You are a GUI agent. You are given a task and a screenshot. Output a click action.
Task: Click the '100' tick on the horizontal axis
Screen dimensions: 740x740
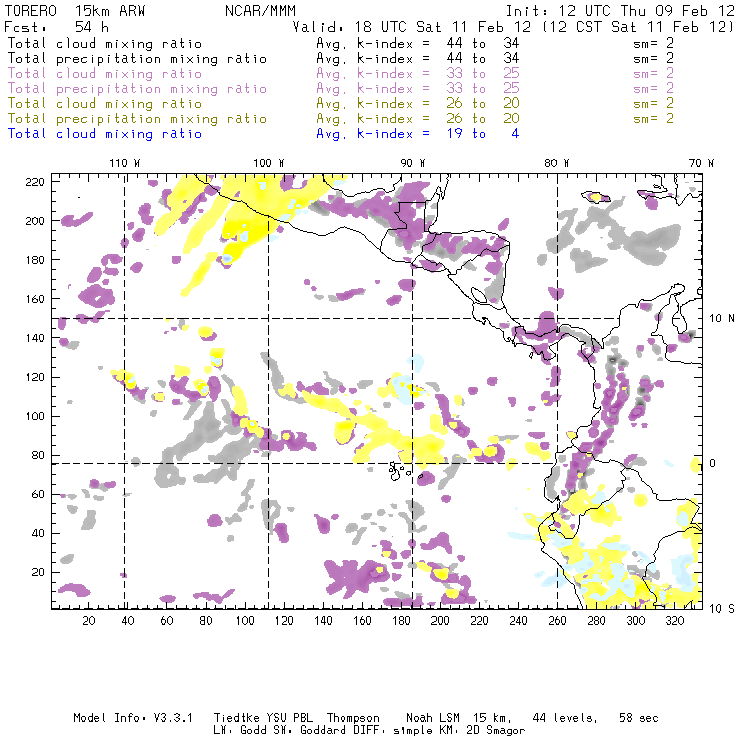(x=245, y=621)
